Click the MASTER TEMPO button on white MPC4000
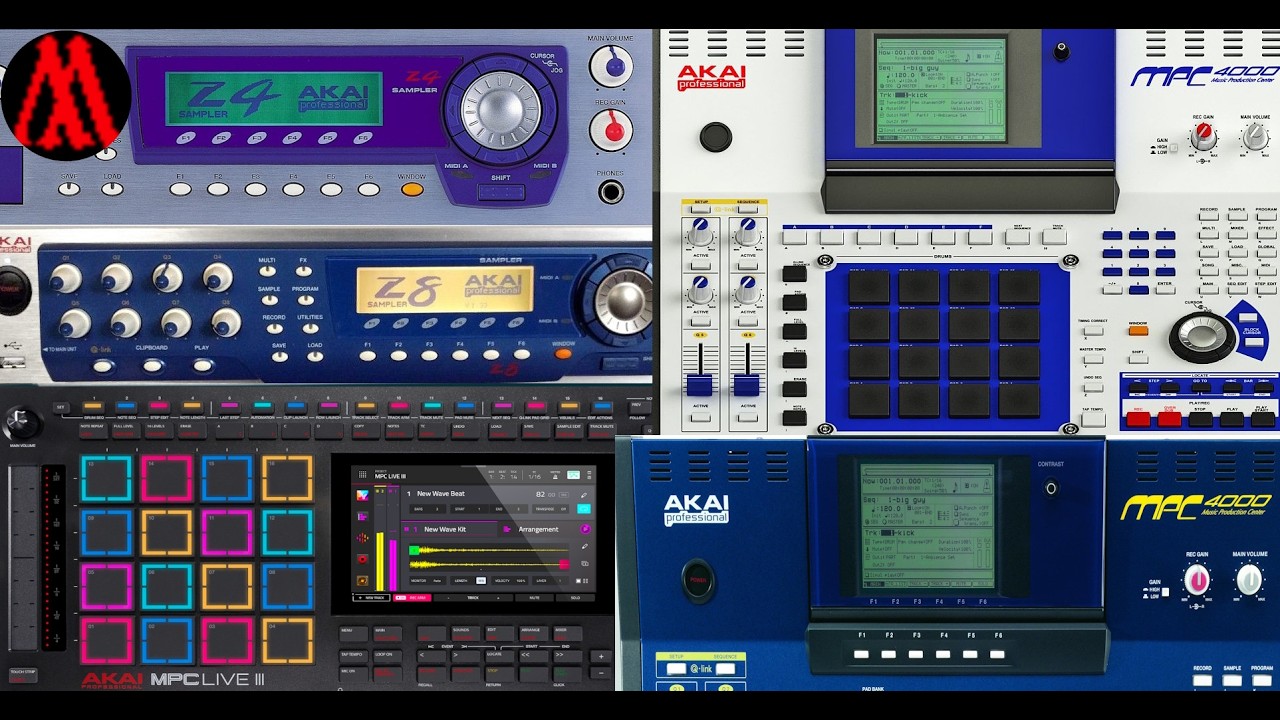The width and height of the screenshot is (1280, 720). point(1093,359)
